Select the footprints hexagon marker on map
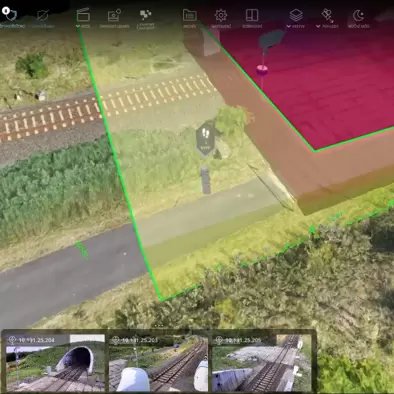The width and height of the screenshot is (394, 394). [205, 139]
